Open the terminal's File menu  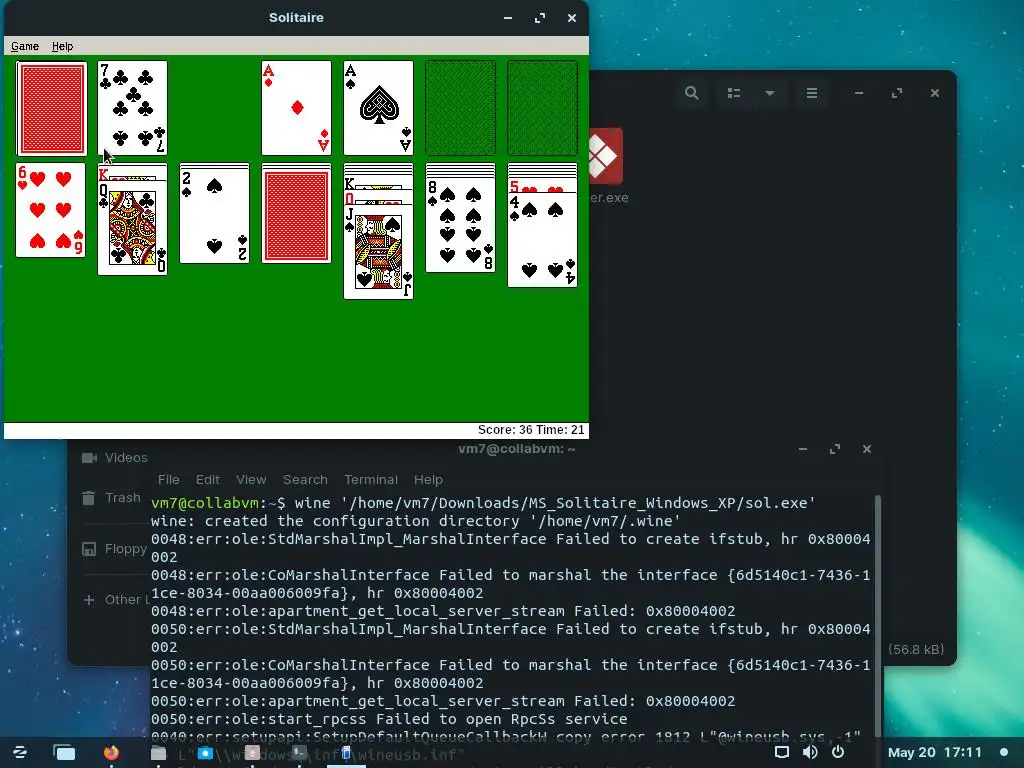pyautogui.click(x=168, y=479)
